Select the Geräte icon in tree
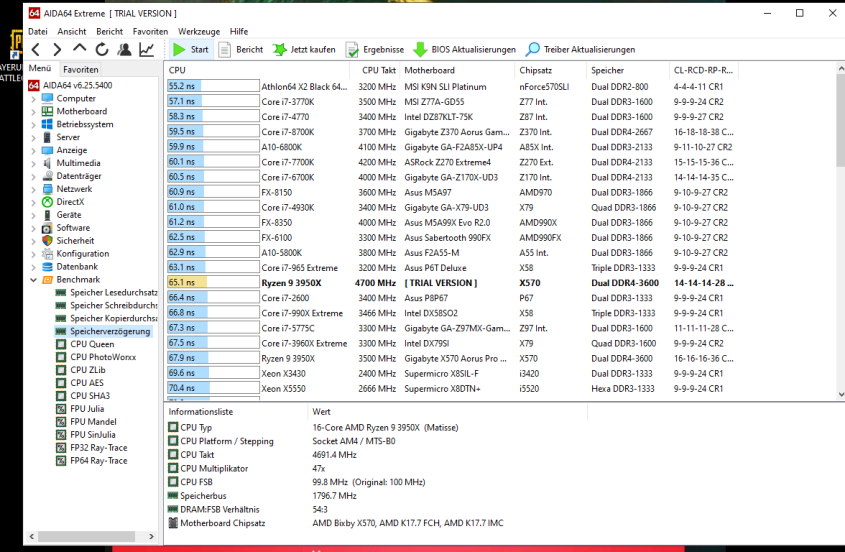This screenshot has width=845, height=552. click(47, 215)
